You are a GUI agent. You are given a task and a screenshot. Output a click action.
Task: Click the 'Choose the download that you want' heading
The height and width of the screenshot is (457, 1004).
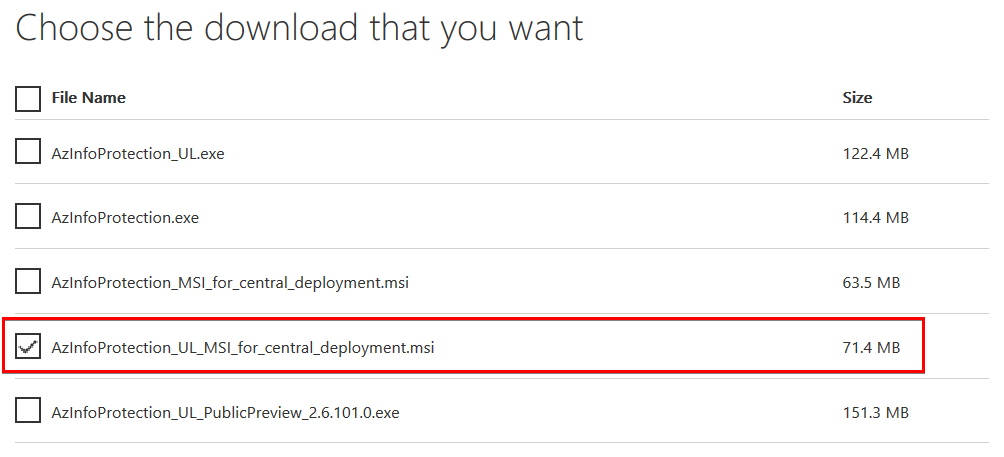pos(299,28)
